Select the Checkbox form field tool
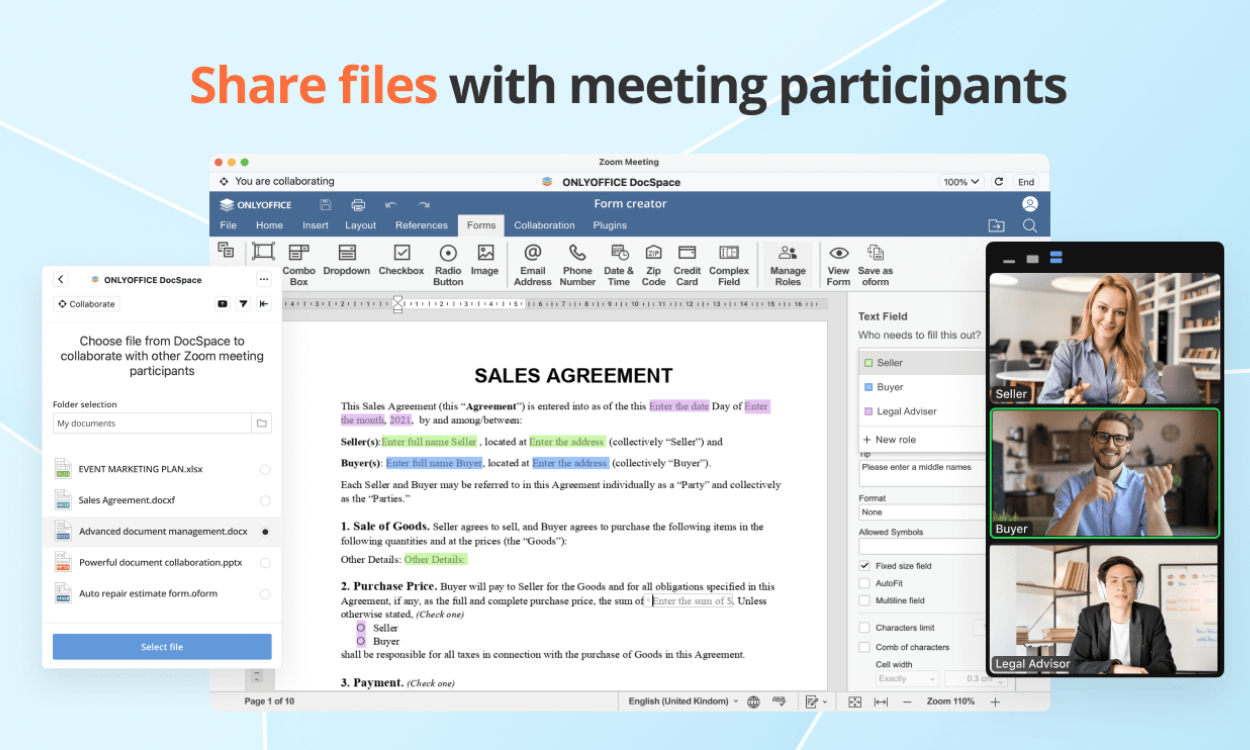This screenshot has height=750, width=1250. [x=401, y=262]
